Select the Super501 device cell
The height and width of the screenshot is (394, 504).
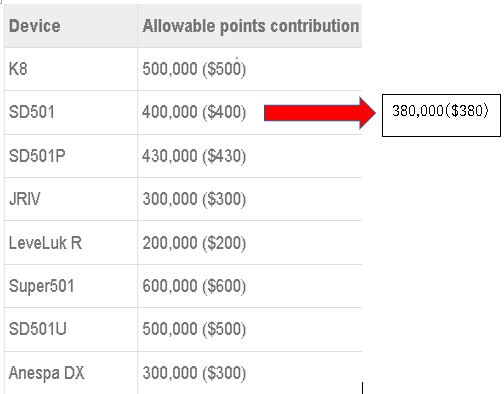point(71,286)
